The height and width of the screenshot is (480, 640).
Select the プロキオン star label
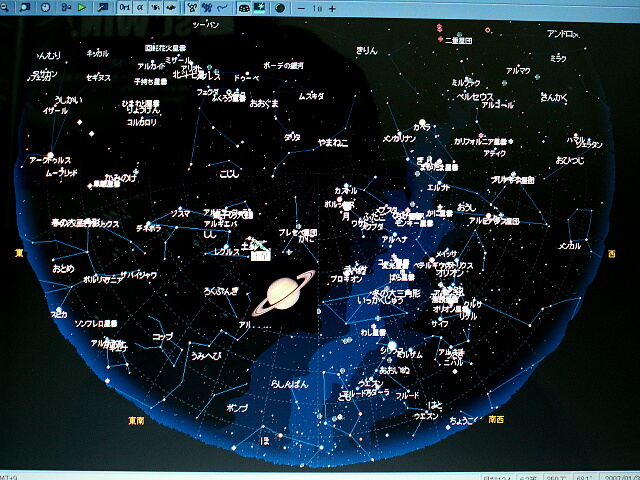click(x=346, y=279)
